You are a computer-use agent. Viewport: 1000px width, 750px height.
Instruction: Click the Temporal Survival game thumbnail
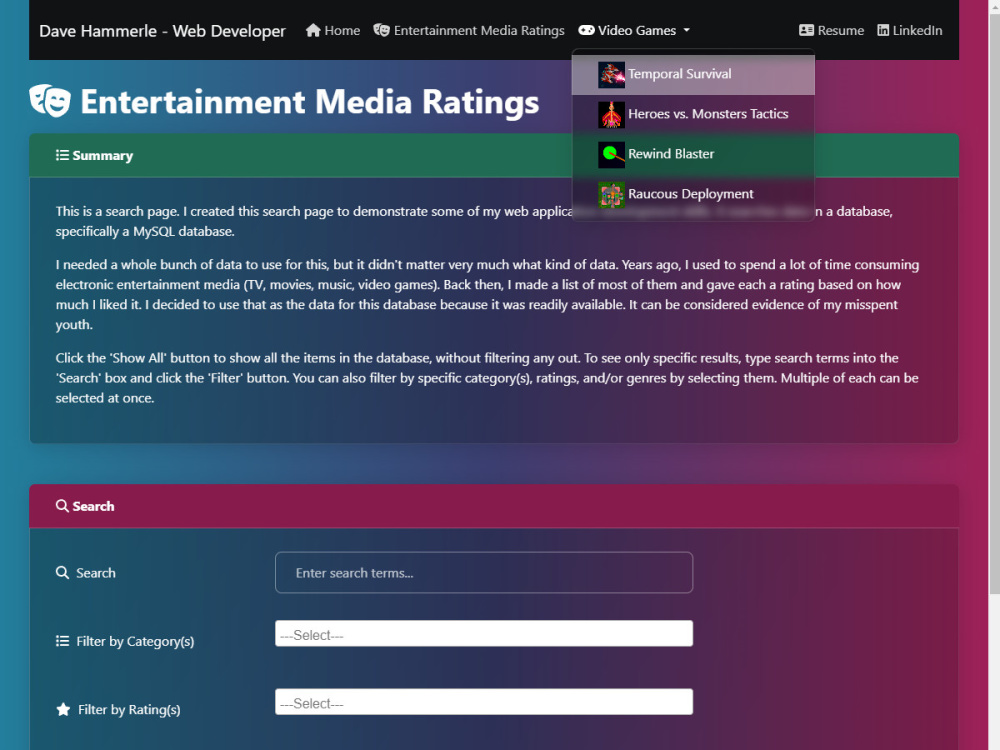tap(611, 75)
